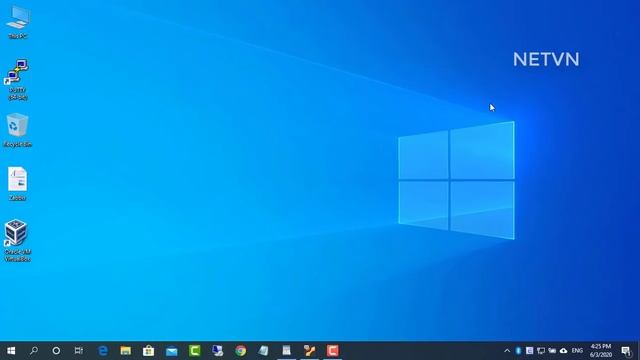Screen dimensions: 640x360
Task: Select the PuTTY (64-bit) desktop shortcut
Action: pos(17,80)
